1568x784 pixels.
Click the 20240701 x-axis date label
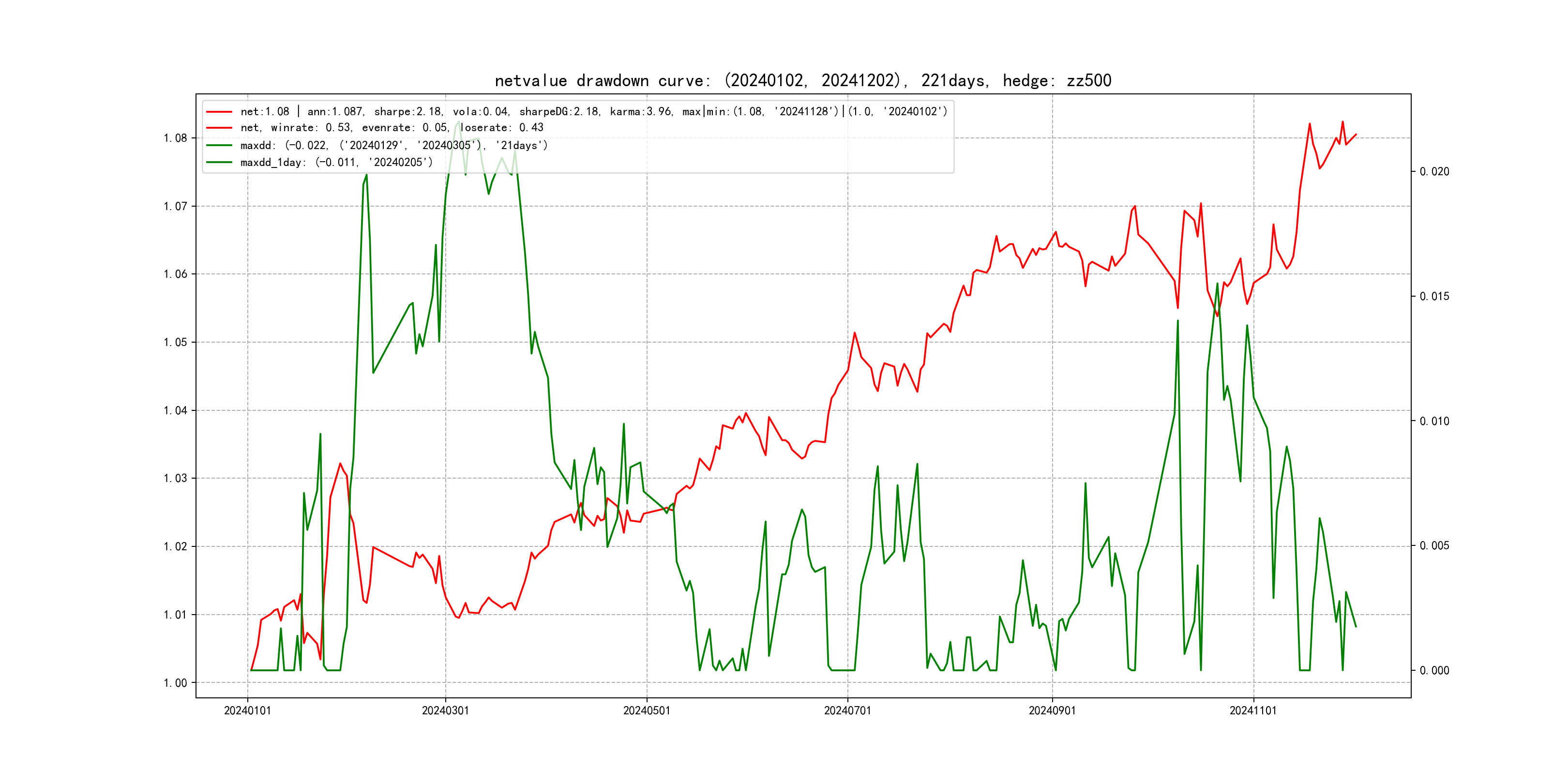[x=847, y=710]
